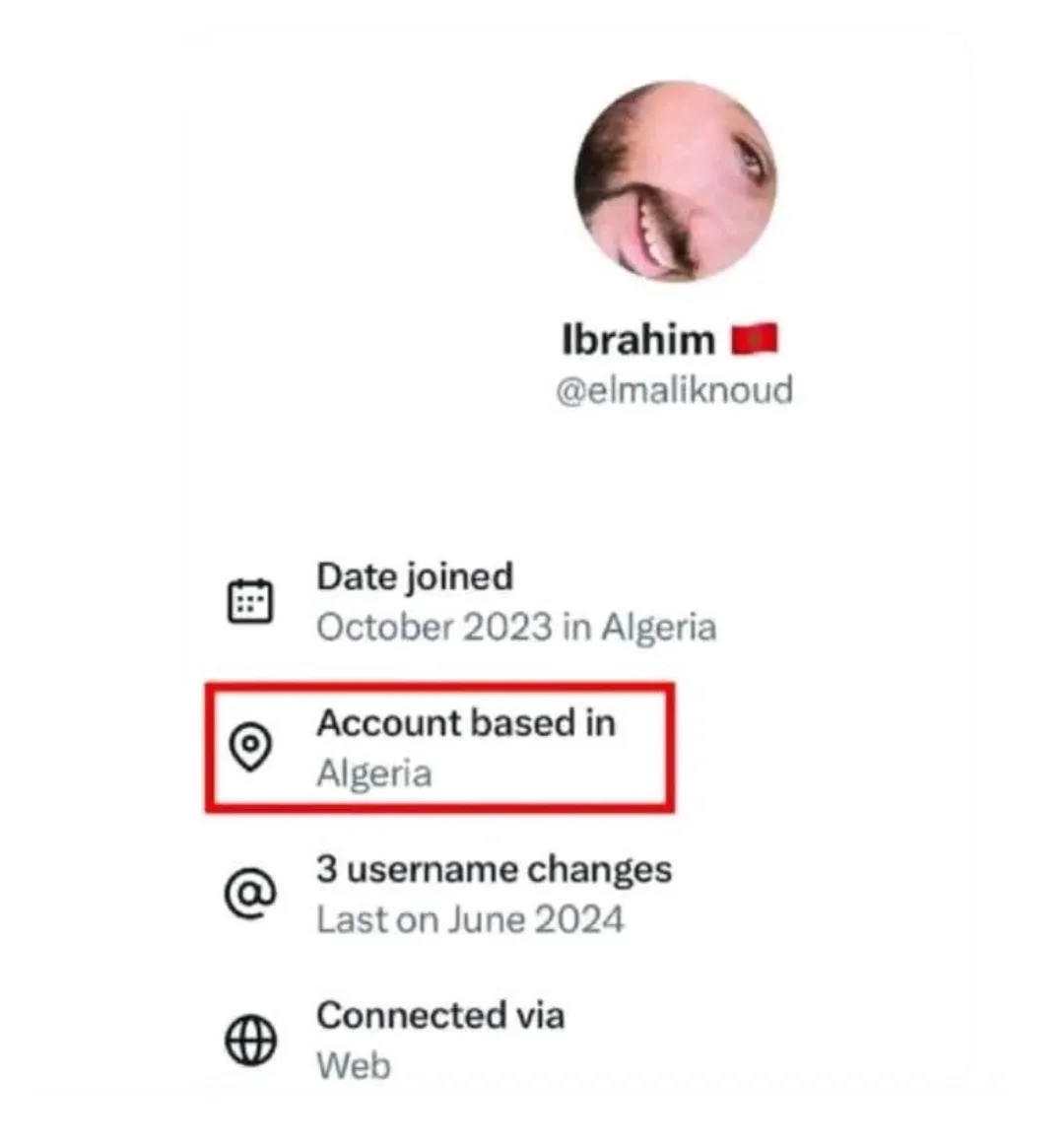Screen dimensions: 1064x1145
Task: Select the Date joined heading
Action: [415, 576]
